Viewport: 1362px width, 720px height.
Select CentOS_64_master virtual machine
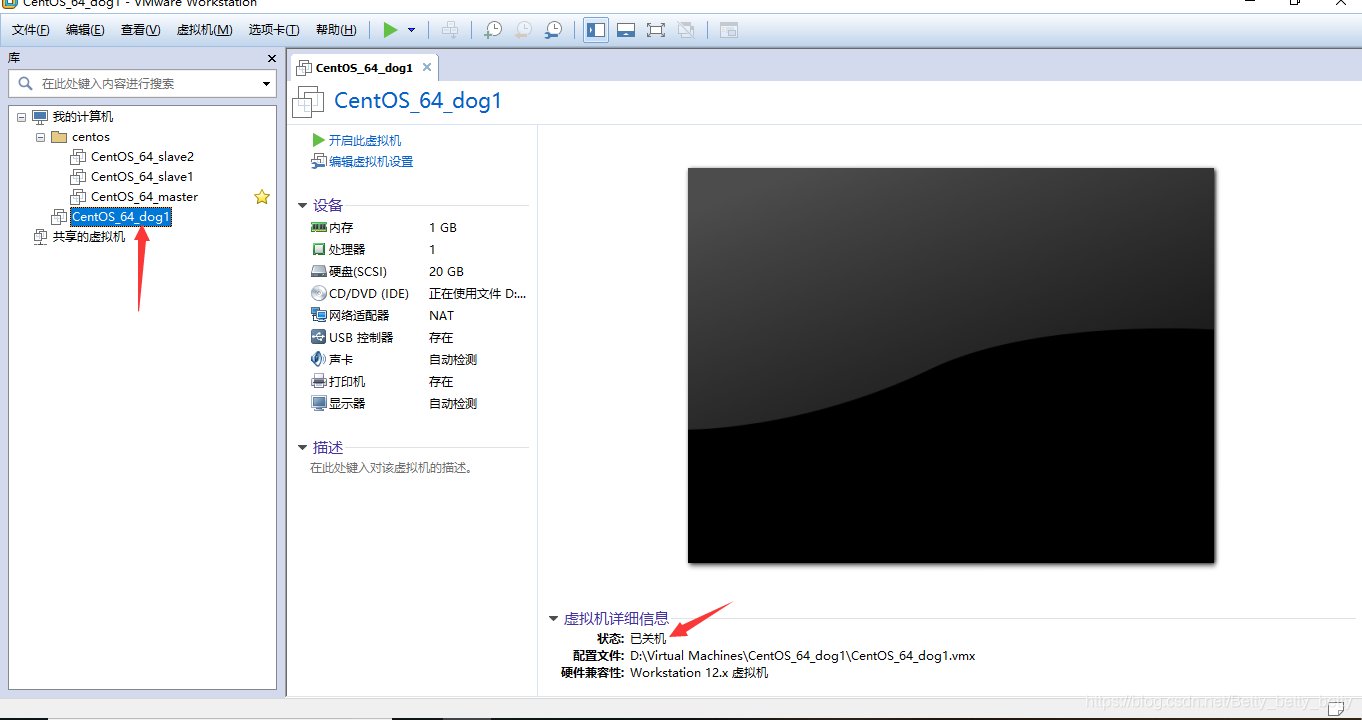point(144,197)
